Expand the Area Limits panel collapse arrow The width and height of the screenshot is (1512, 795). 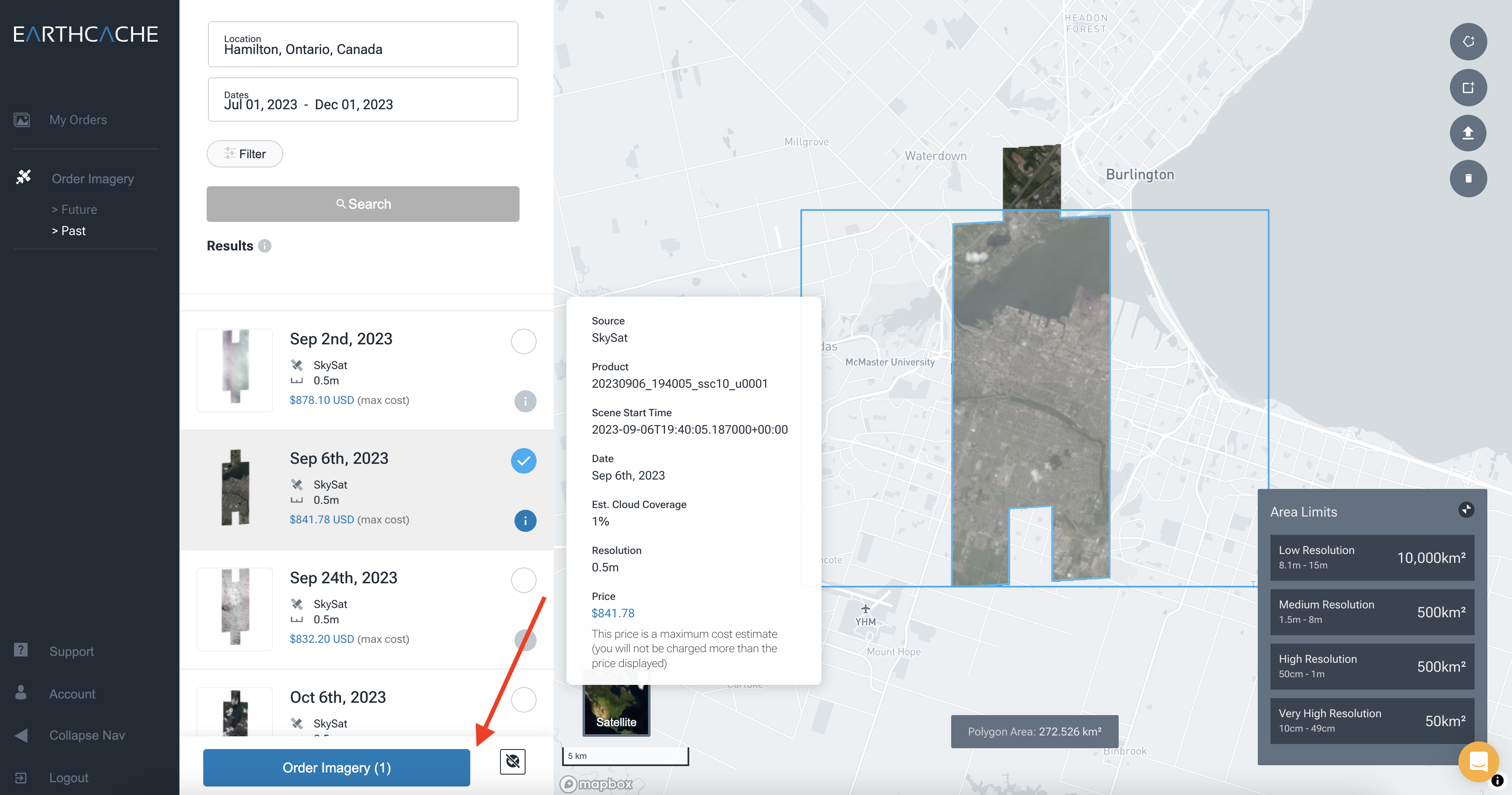pos(1466,510)
